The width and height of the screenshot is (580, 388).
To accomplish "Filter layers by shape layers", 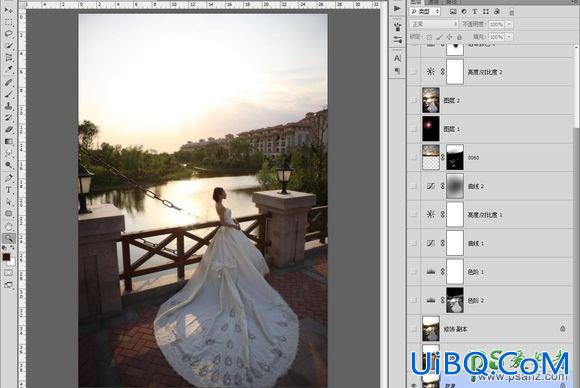I will click(x=486, y=12).
